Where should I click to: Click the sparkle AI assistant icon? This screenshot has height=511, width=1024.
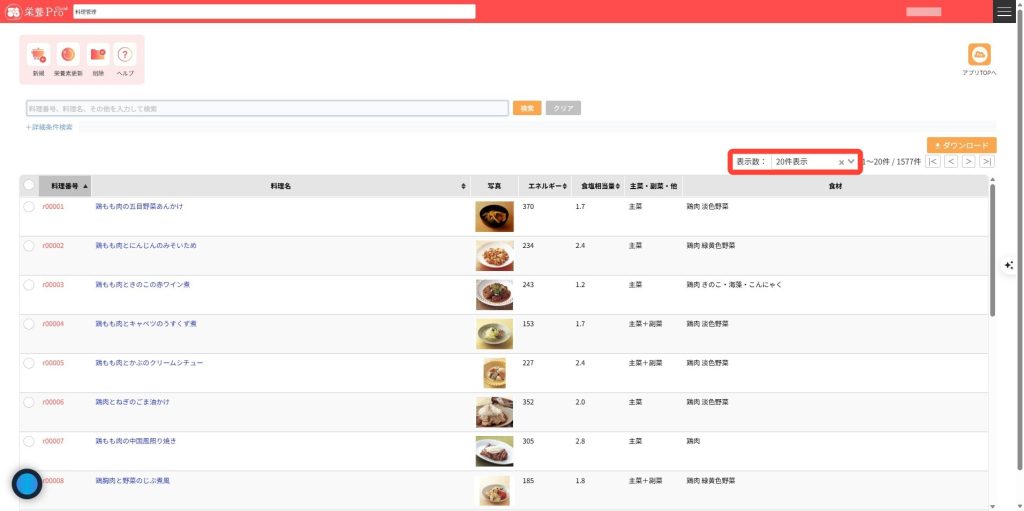1009,265
